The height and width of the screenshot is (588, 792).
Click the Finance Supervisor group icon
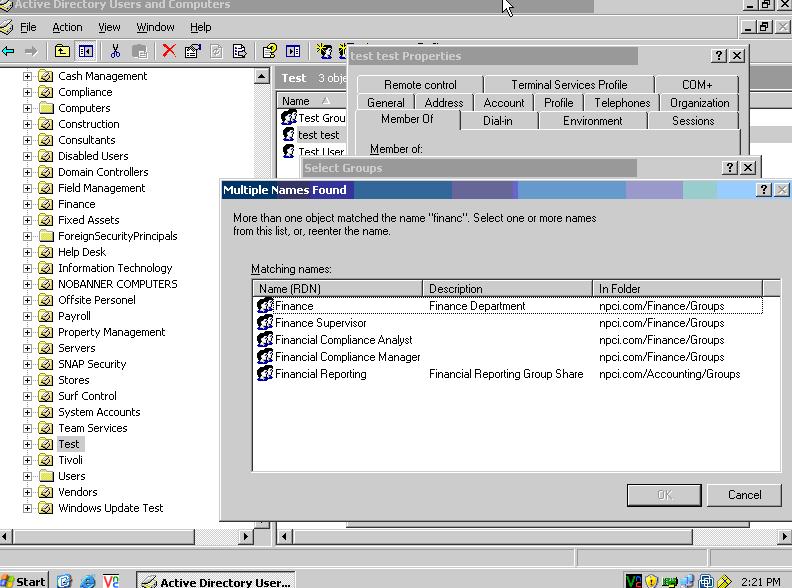(265, 323)
